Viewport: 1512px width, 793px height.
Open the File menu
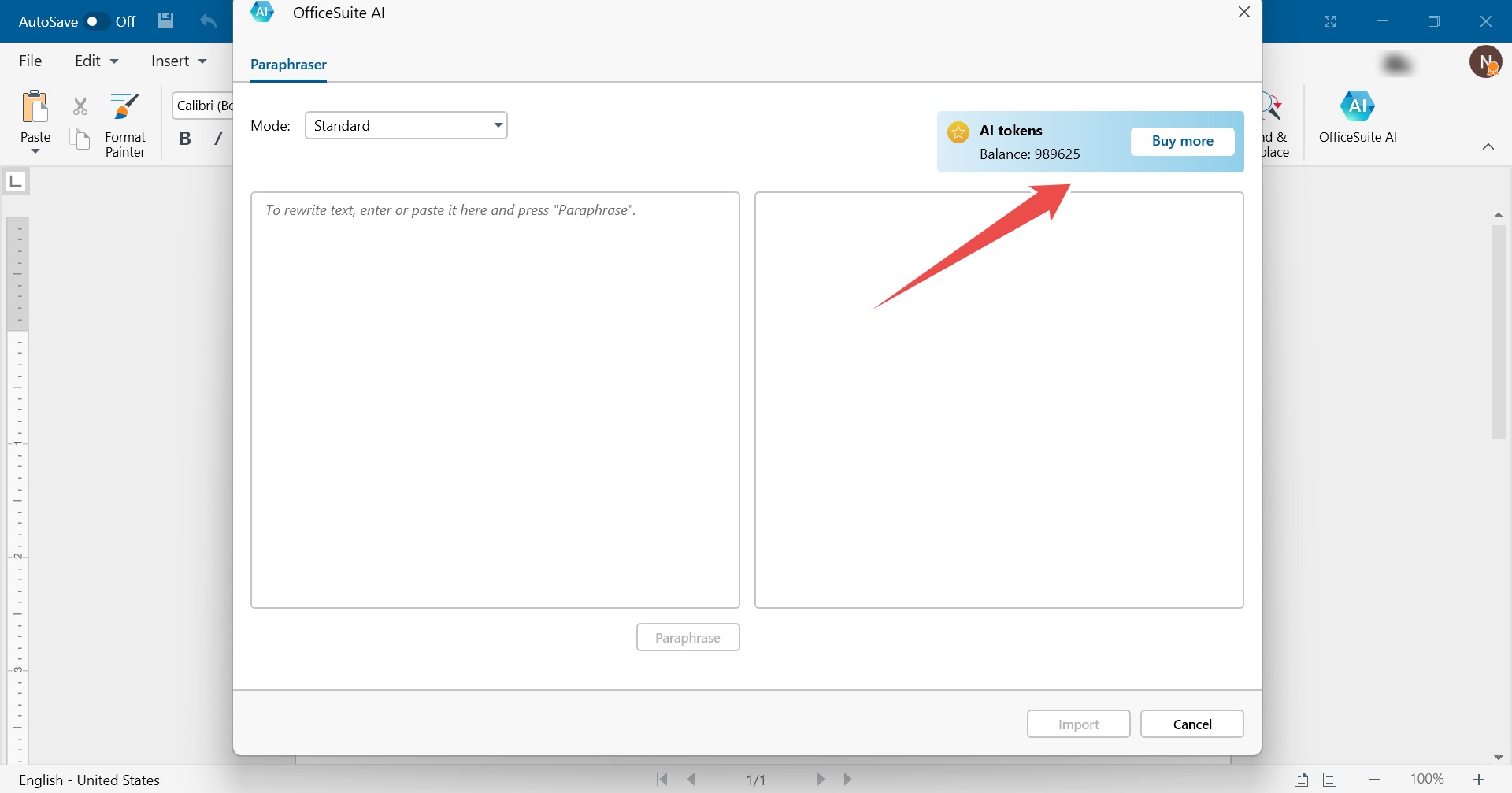click(31, 61)
